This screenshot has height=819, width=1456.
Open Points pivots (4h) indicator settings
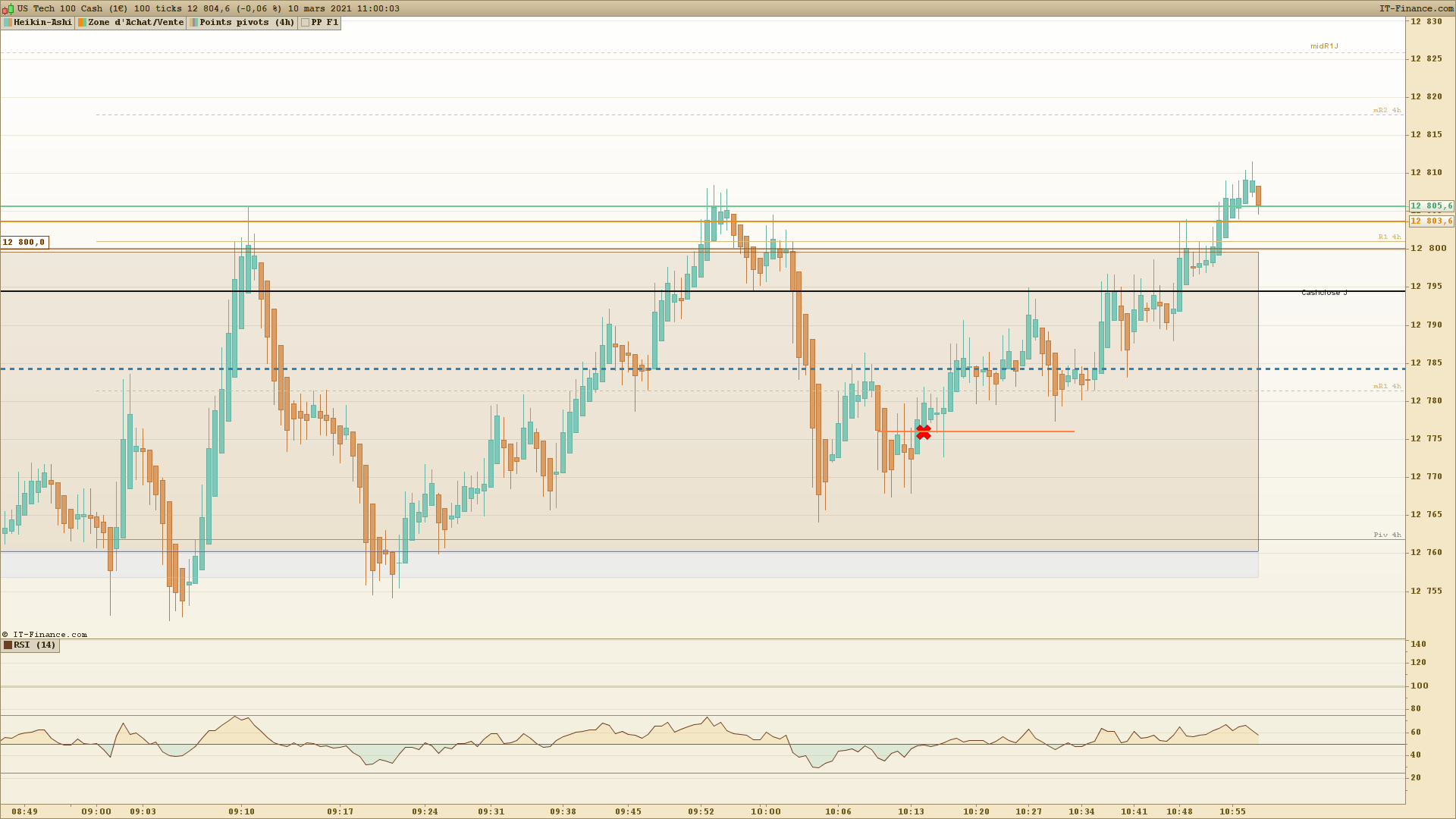click(x=246, y=23)
